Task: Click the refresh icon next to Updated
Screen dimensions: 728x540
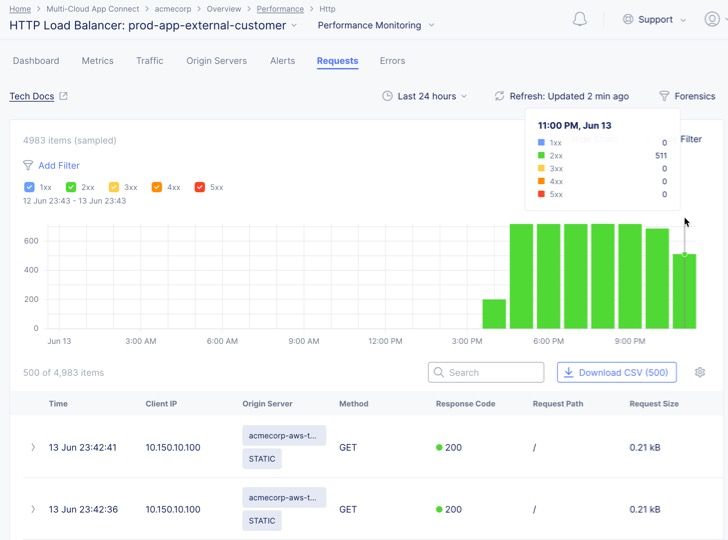Action: 499,96
